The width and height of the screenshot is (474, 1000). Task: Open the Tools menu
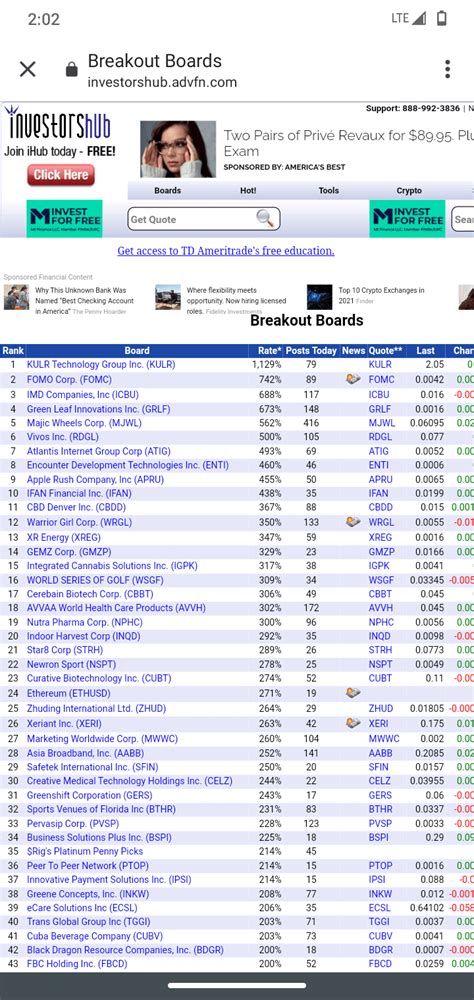pos(329,190)
